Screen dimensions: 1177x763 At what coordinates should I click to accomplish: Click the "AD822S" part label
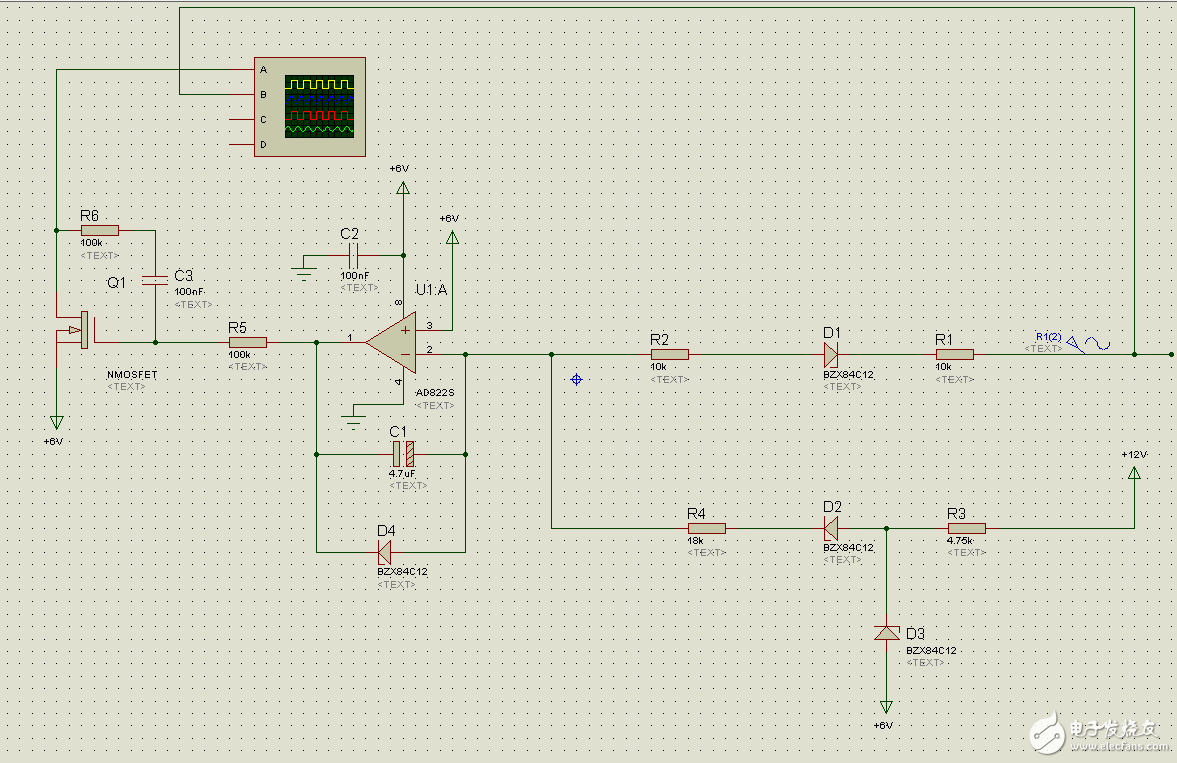coord(435,392)
